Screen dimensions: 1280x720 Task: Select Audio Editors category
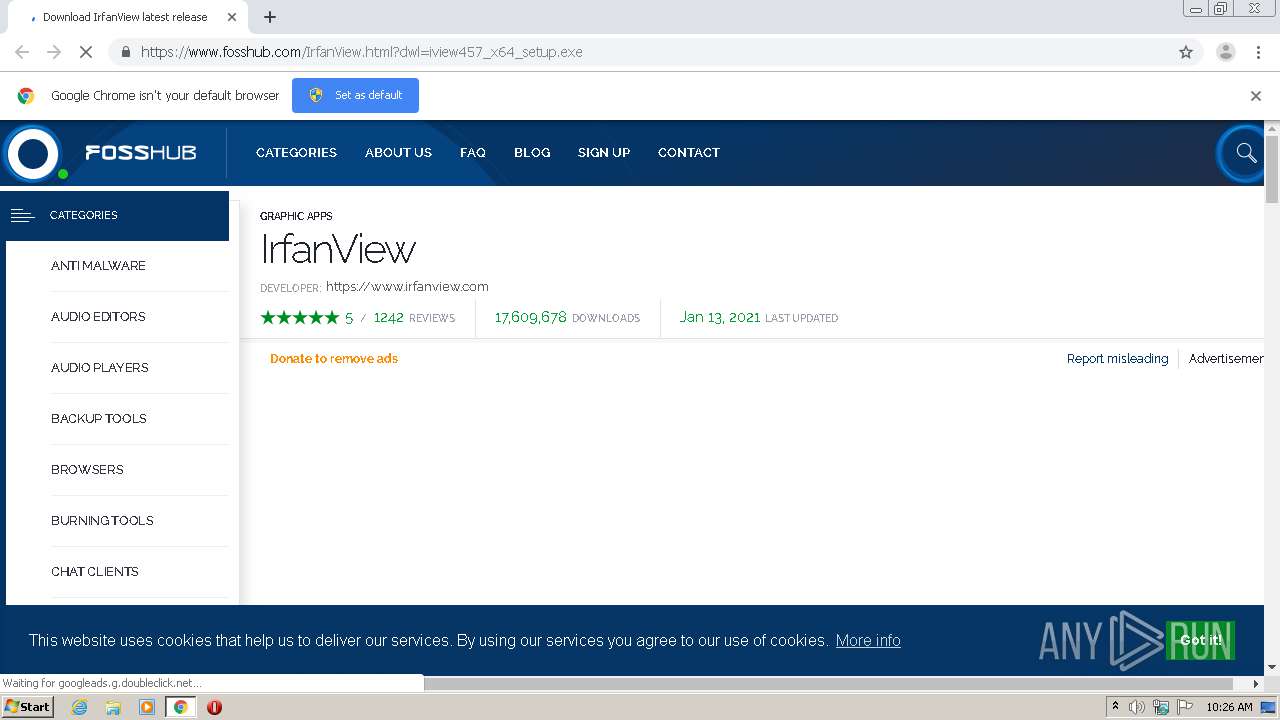tap(98, 317)
